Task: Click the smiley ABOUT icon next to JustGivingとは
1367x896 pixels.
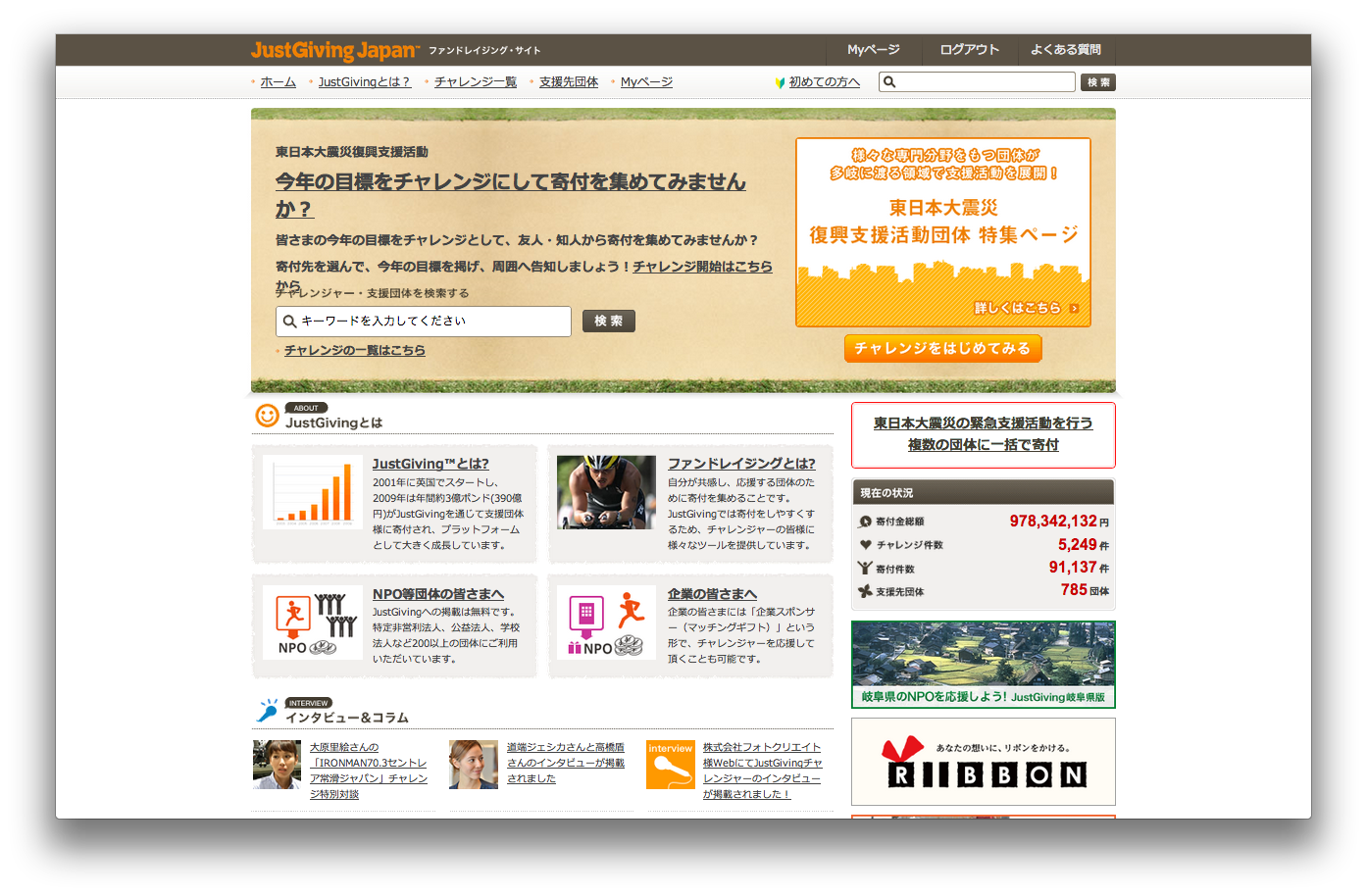Action: pyautogui.click(x=267, y=416)
